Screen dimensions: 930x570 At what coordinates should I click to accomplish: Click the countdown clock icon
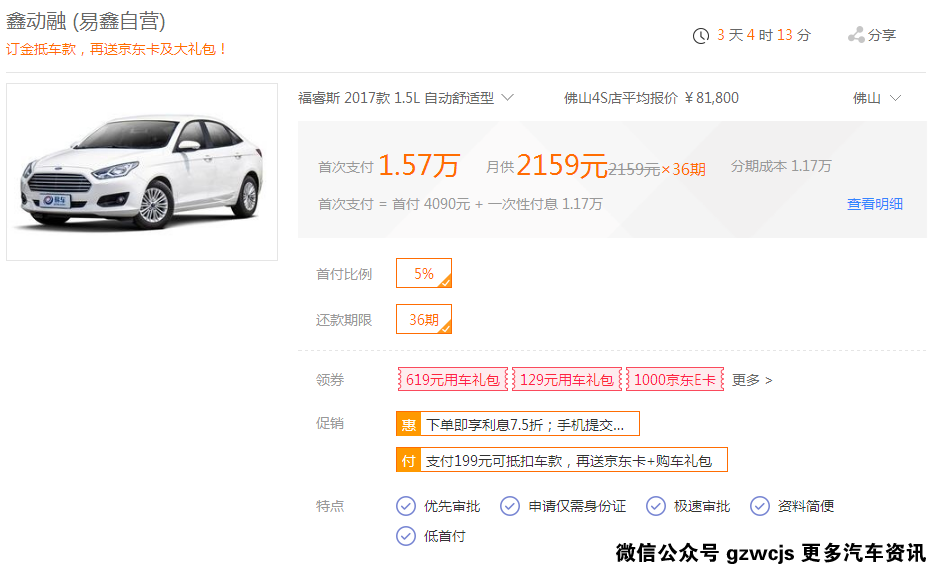[x=701, y=36]
